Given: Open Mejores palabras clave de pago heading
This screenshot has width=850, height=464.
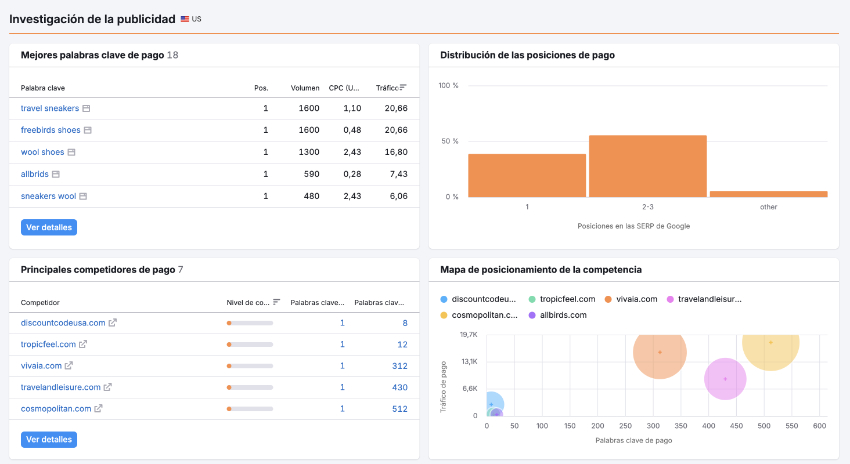Looking at the screenshot, I should point(91,55).
